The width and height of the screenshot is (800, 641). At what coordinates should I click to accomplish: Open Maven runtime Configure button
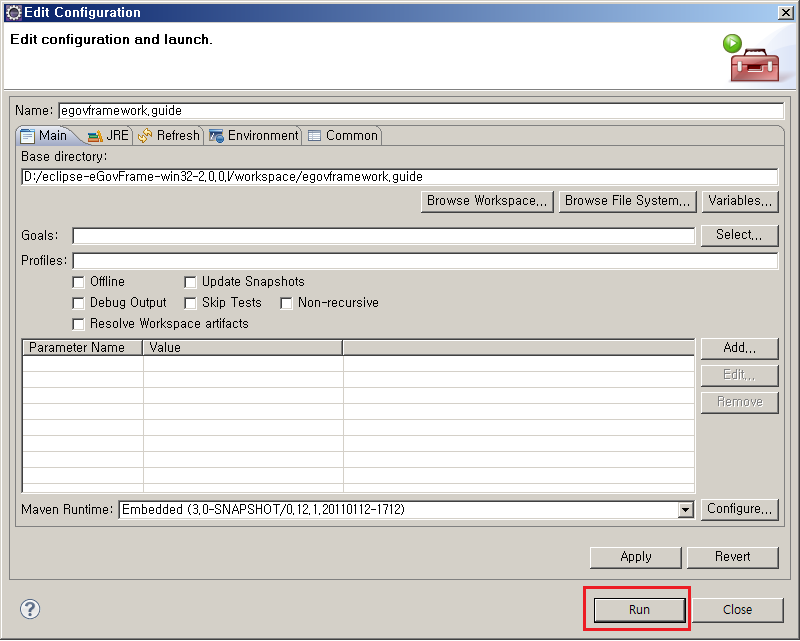coord(739,509)
